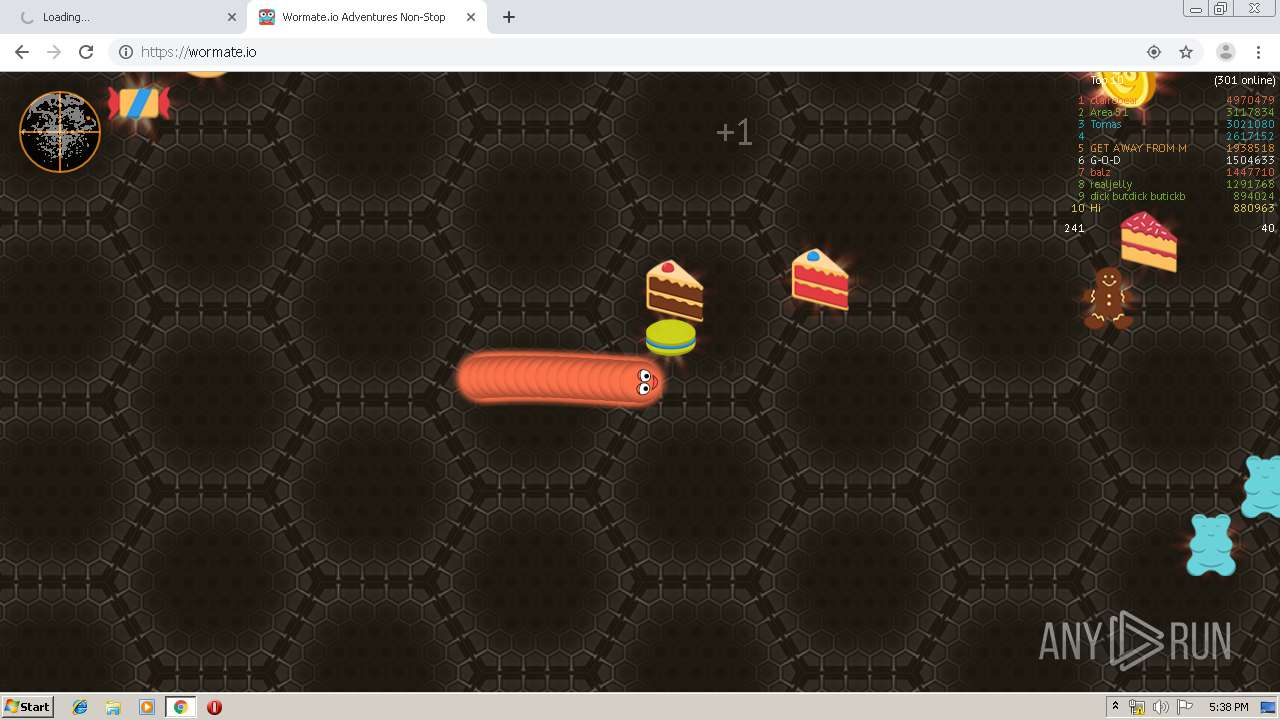Viewport: 1280px width, 720px height.
Task: View site information icon beside the URL
Action: (126, 52)
